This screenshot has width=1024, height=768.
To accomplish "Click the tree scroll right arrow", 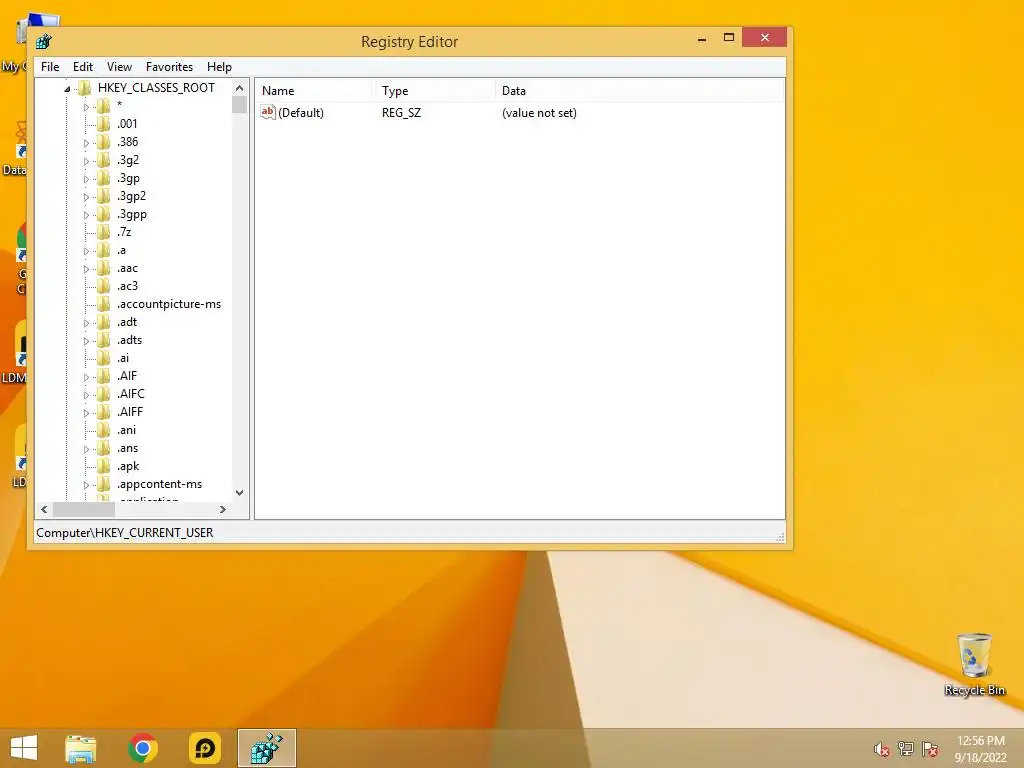I will [223, 509].
